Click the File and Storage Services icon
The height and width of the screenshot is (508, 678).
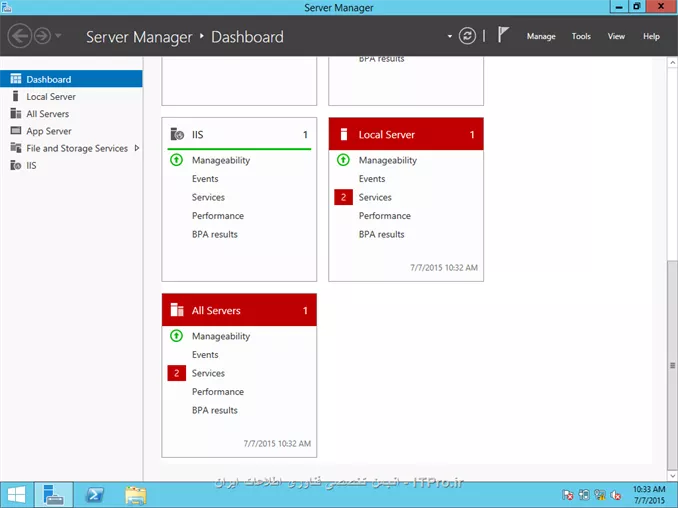pyautogui.click(x=16, y=148)
